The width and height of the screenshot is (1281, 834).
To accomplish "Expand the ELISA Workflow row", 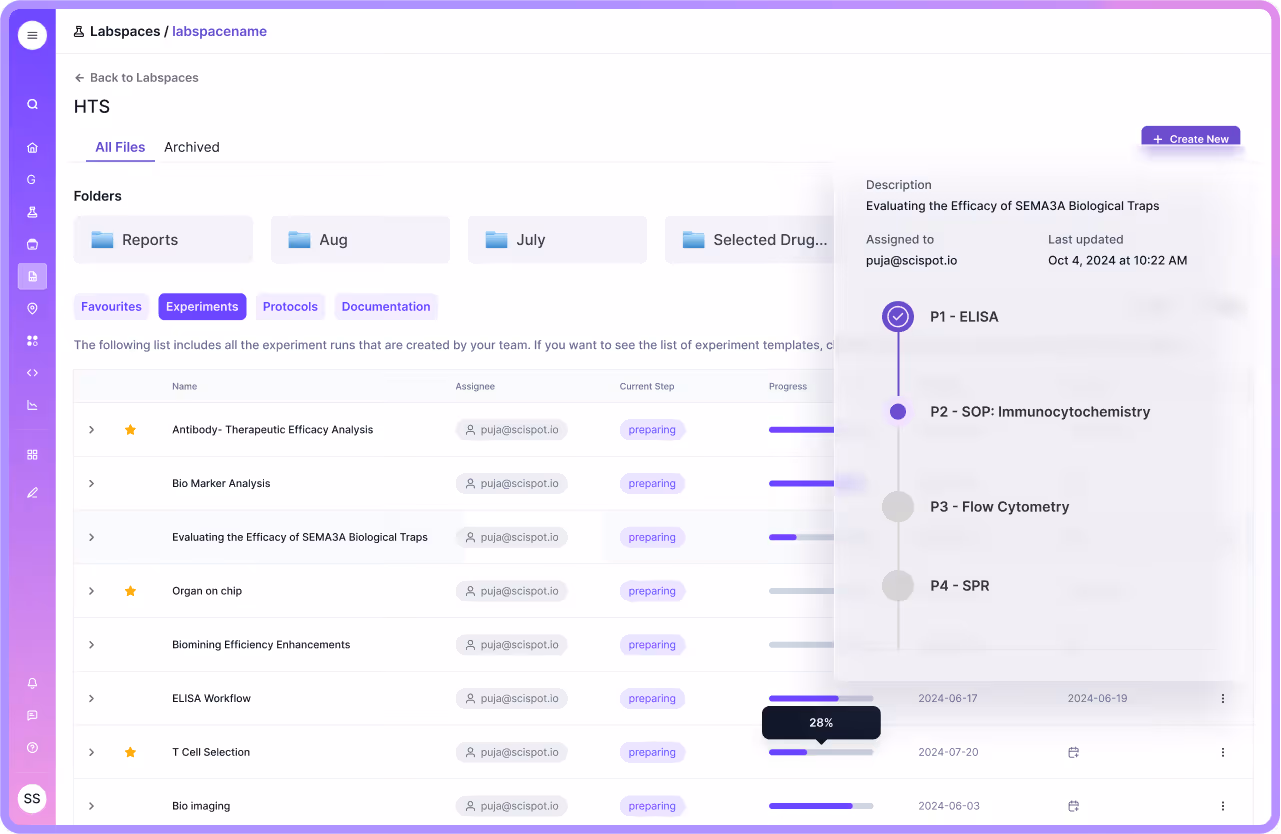I will (x=91, y=698).
